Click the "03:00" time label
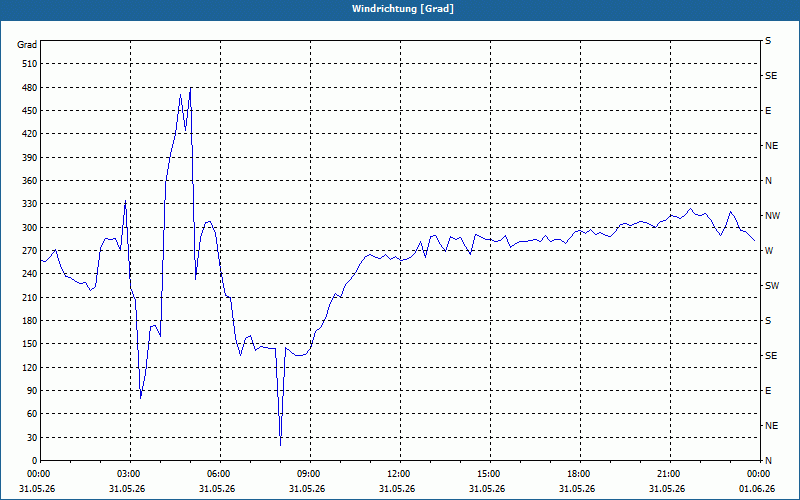 pos(131,474)
